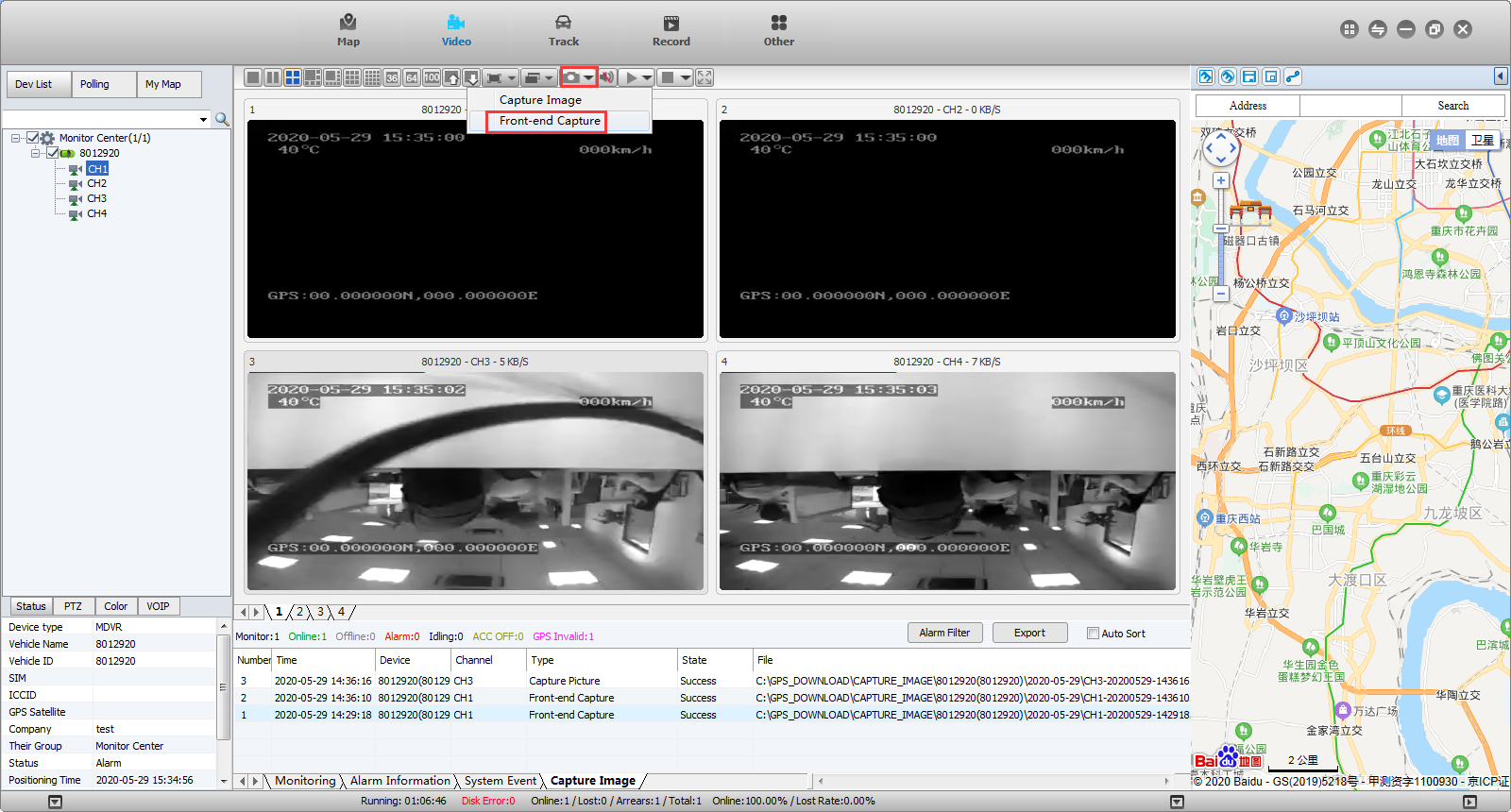The height and width of the screenshot is (812, 1511).
Task: Open the Record module
Action: [671, 30]
